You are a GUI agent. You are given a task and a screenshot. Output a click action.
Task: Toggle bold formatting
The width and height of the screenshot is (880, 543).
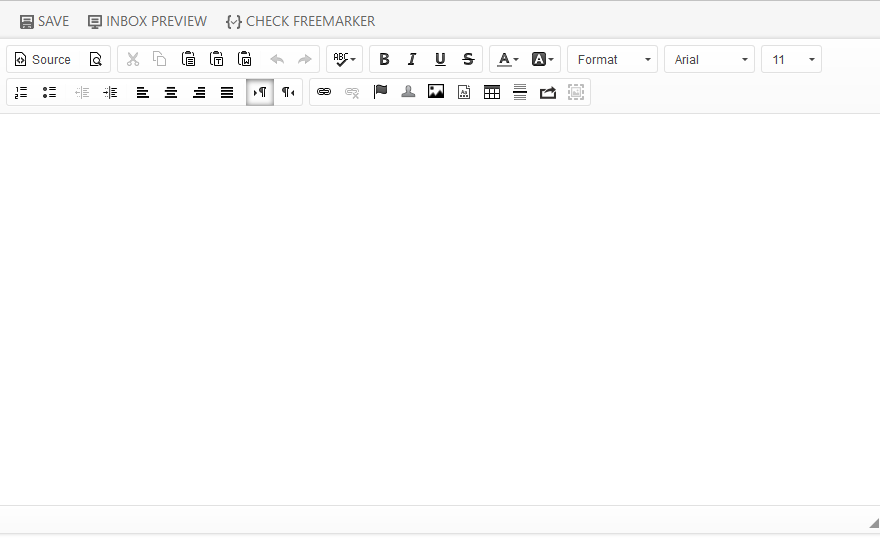(384, 59)
